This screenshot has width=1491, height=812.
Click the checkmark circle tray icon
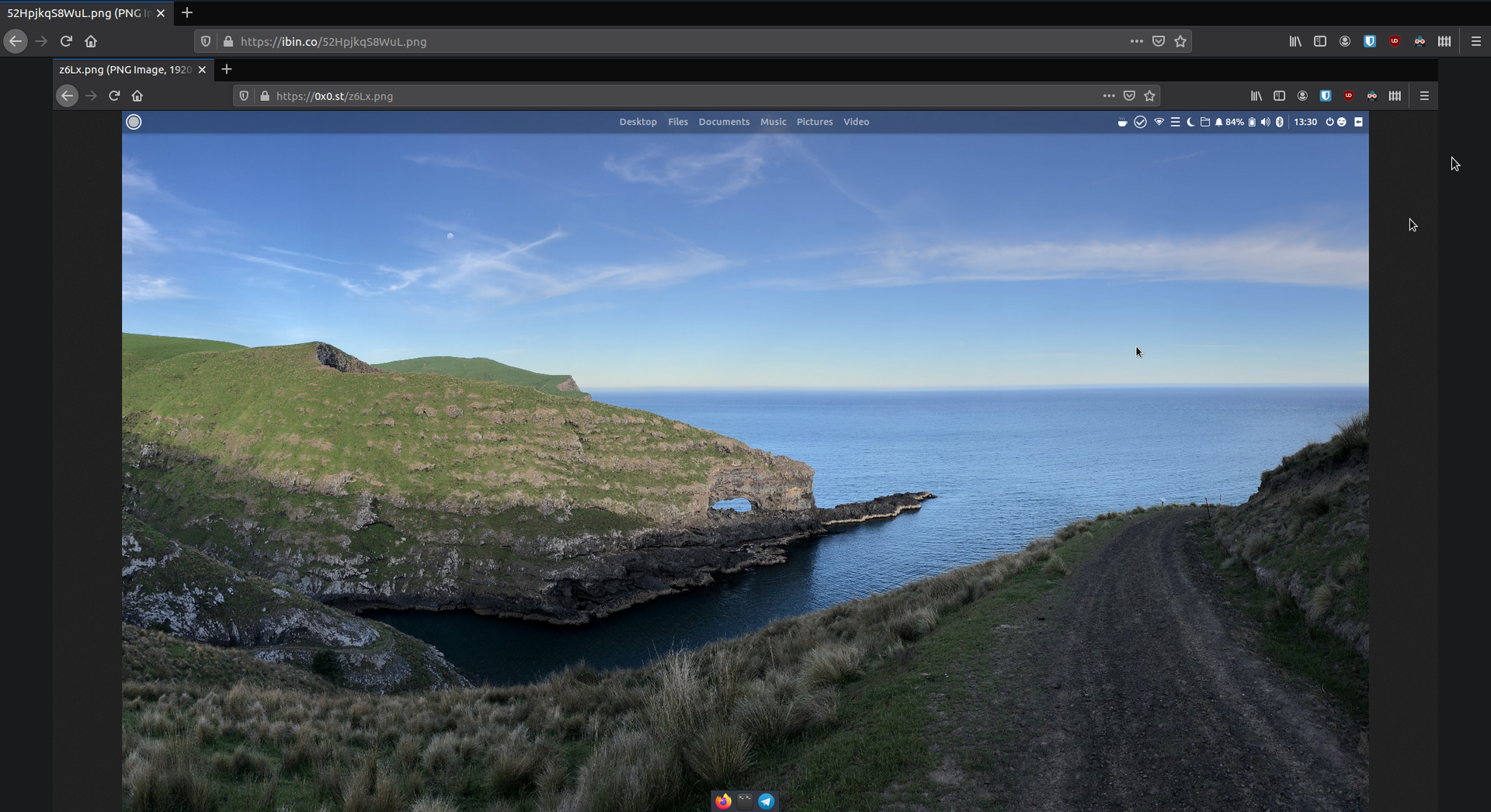click(x=1140, y=122)
